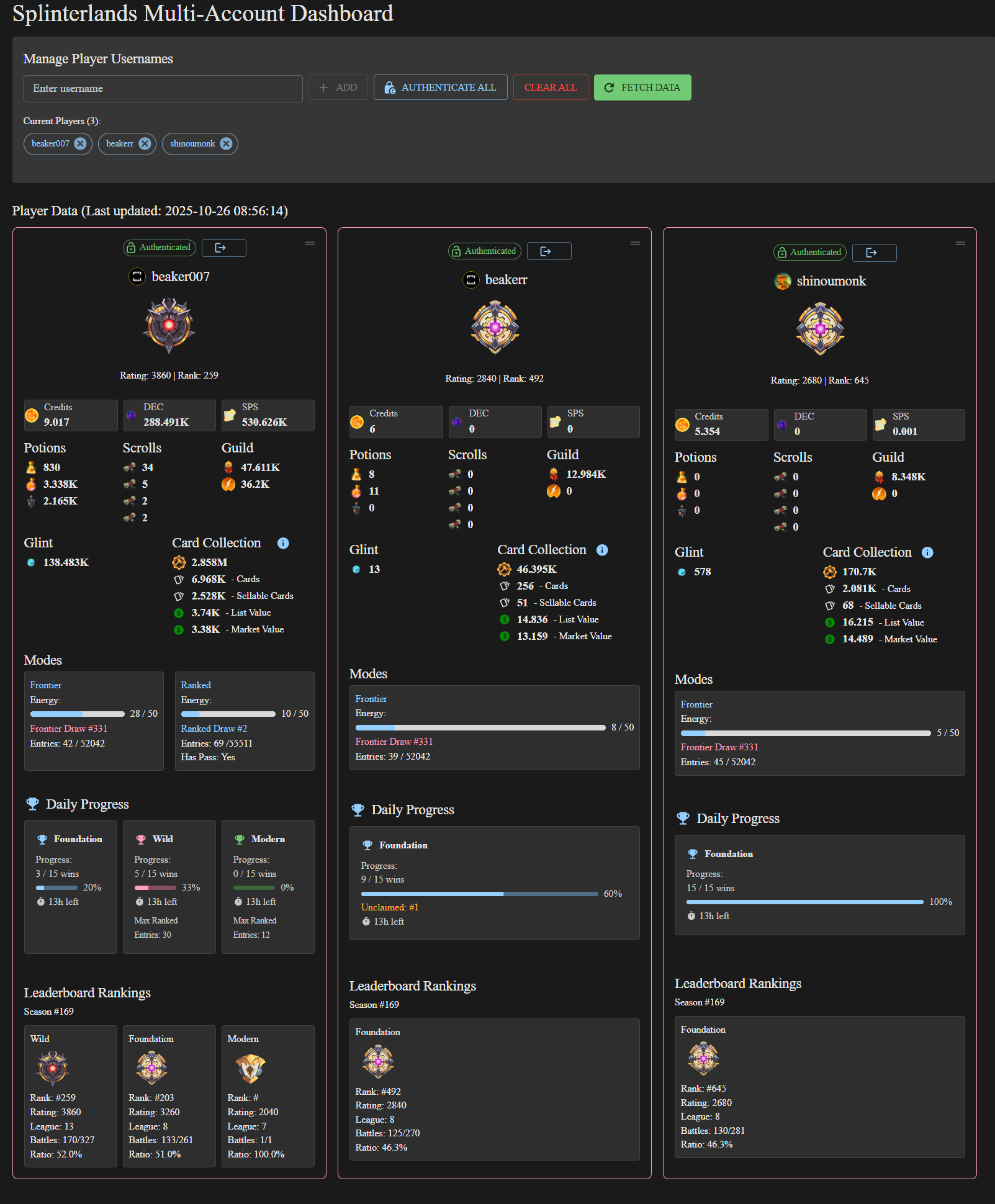This screenshot has height=1204, width=995.
Task: Open beaker007 Frontier mode link
Action: point(45,685)
